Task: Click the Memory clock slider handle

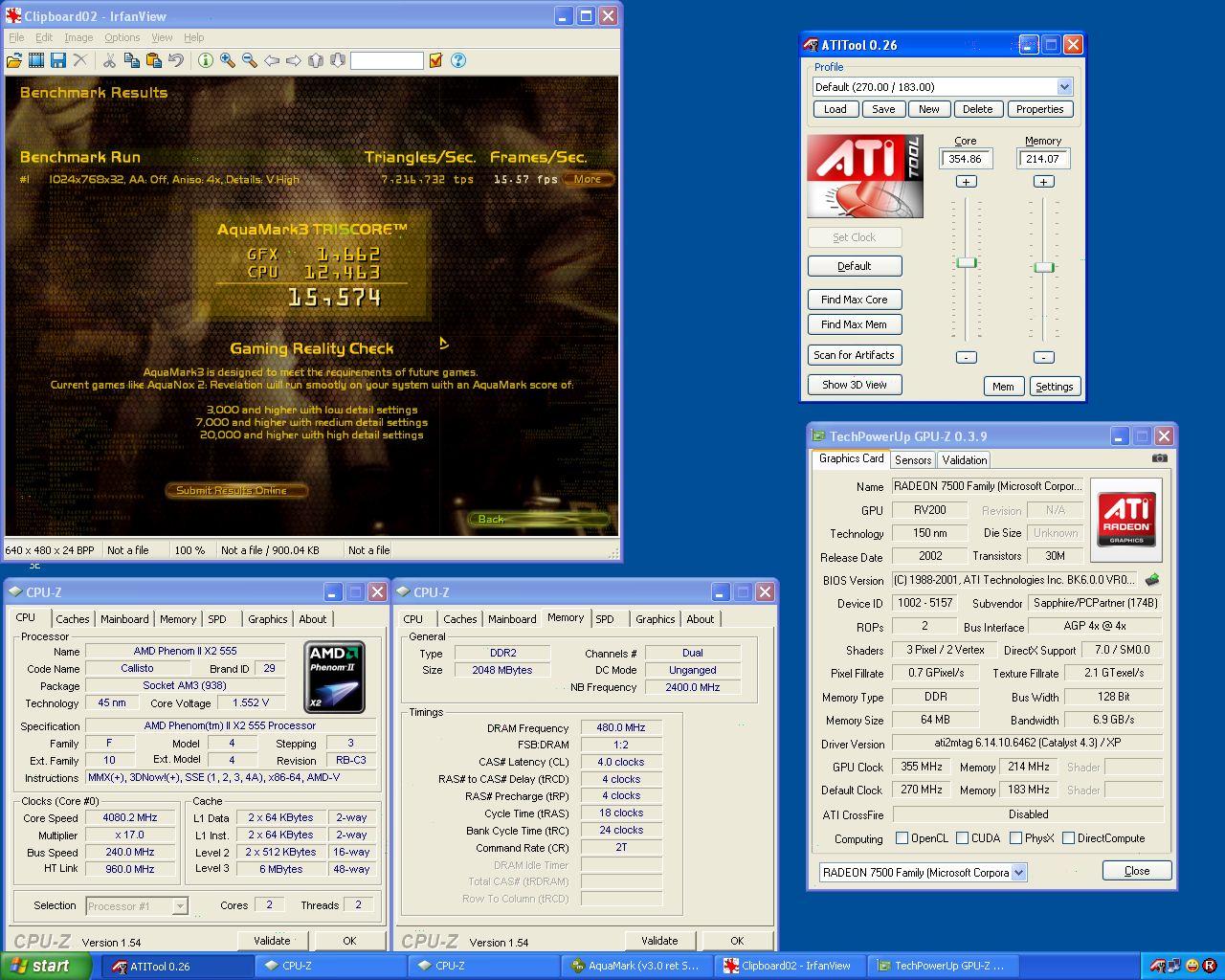Action: coord(1044,267)
